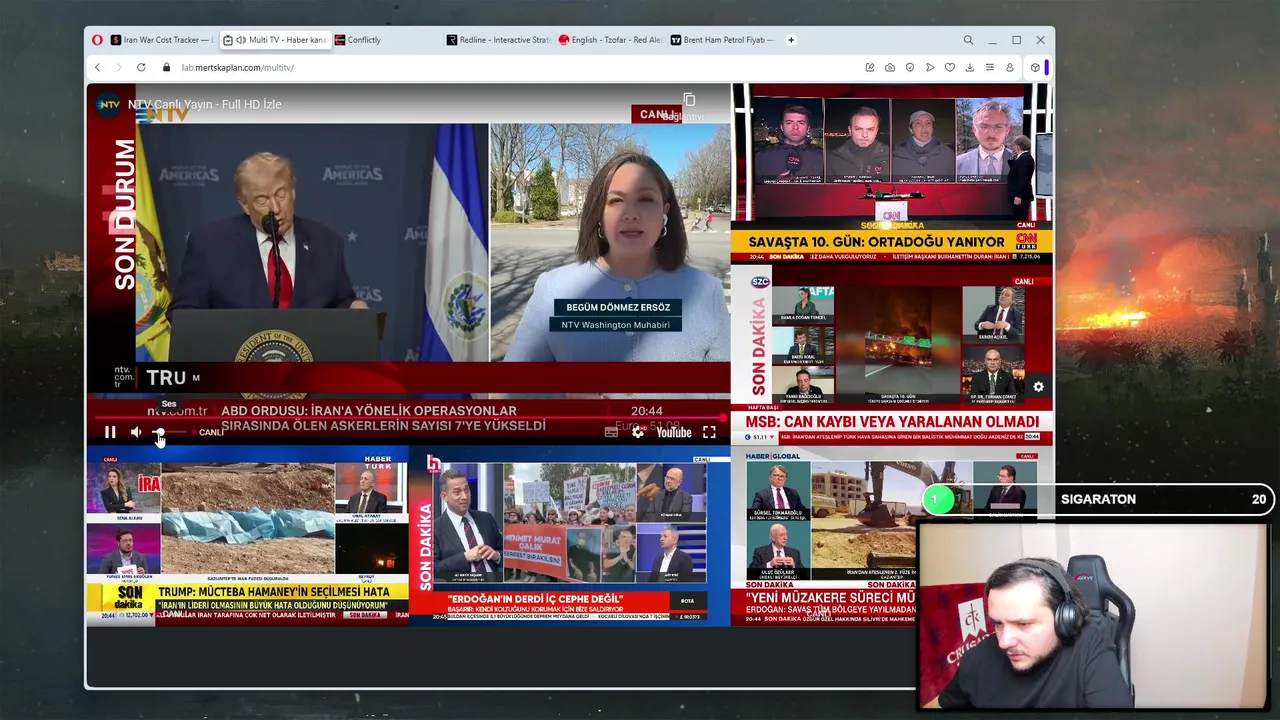The image size is (1280, 720).
Task: Click 'MSB: CAN KAYBI VEYA YARALANAN OLMADI' headline
Action: 892,422
